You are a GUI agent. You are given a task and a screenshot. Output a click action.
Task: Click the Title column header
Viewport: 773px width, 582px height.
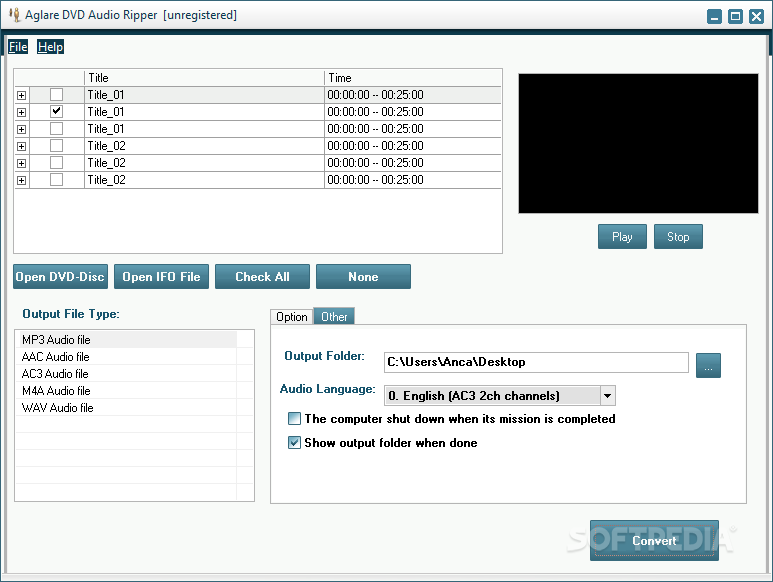point(204,78)
